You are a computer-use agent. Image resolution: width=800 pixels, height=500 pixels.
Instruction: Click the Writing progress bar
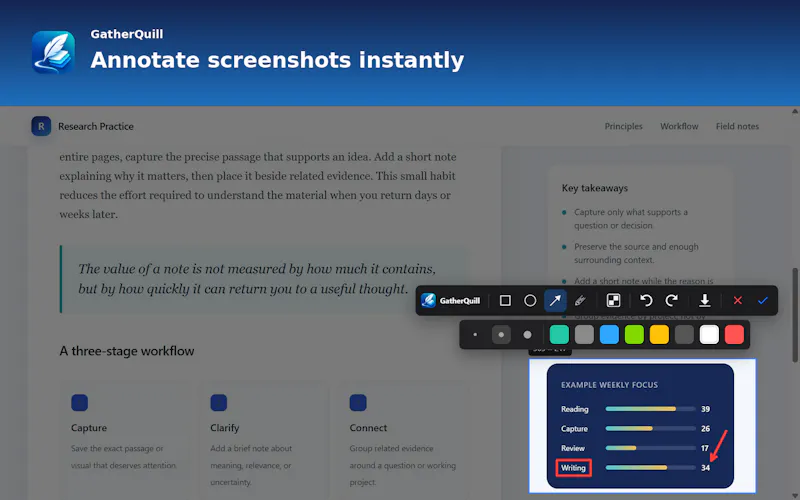pyautogui.click(x=651, y=467)
